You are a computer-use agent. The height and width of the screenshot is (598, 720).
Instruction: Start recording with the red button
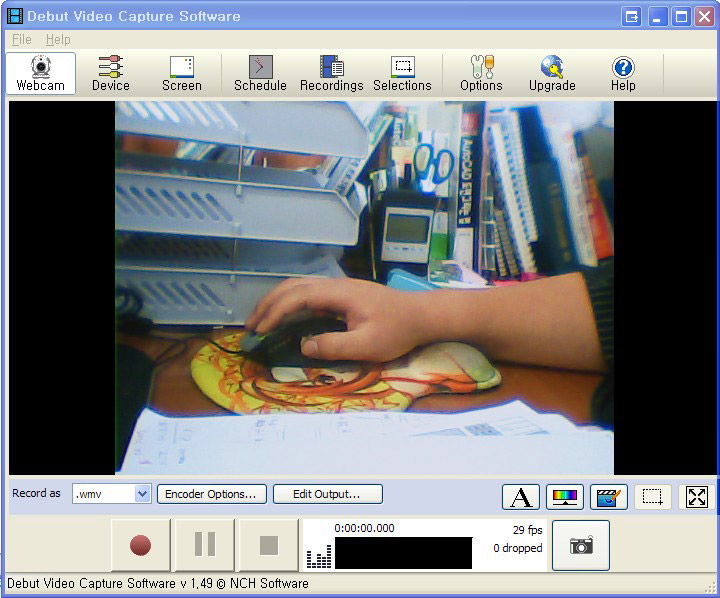[141, 546]
